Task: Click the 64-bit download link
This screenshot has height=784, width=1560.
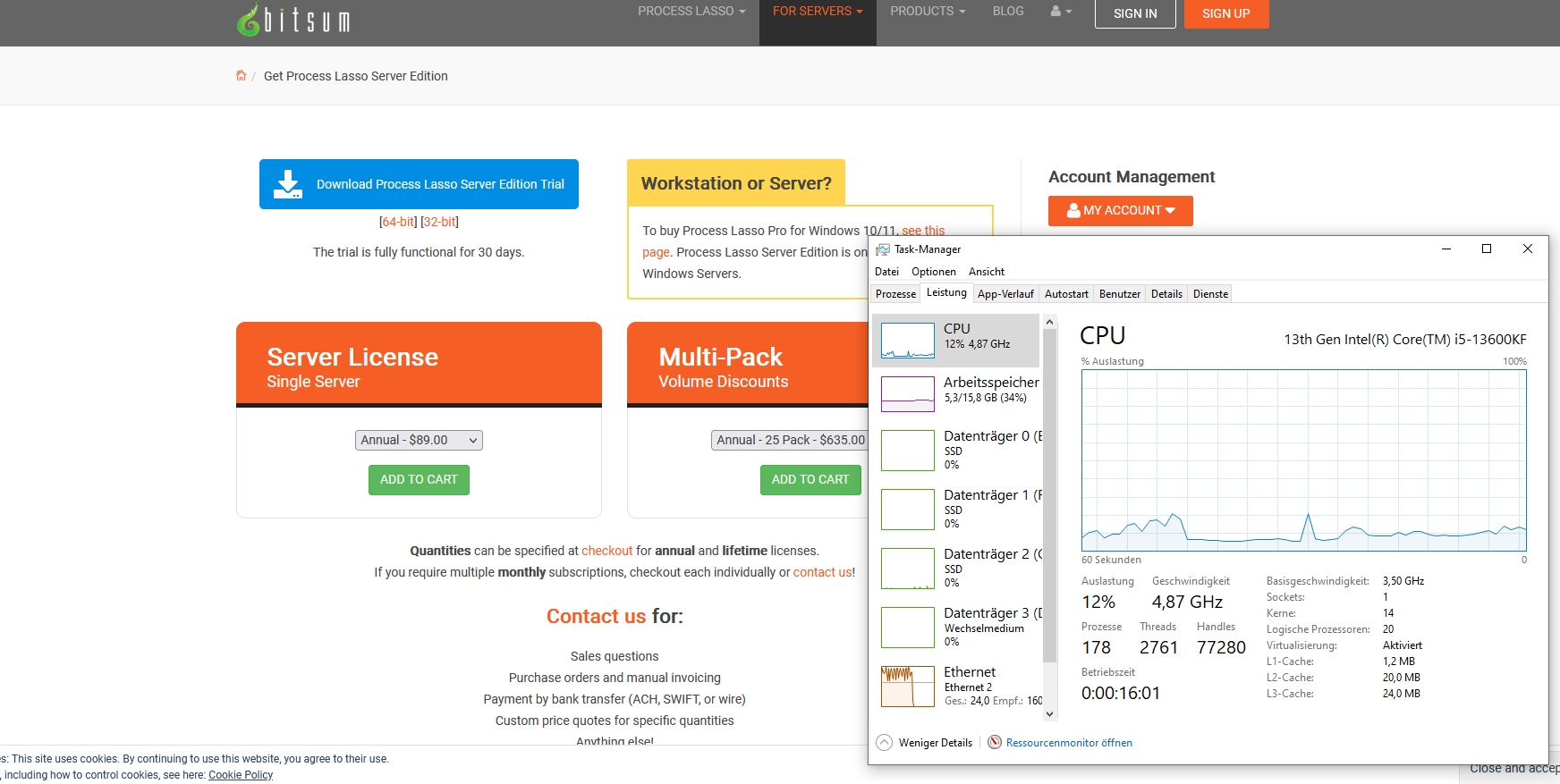Action: tap(398, 222)
